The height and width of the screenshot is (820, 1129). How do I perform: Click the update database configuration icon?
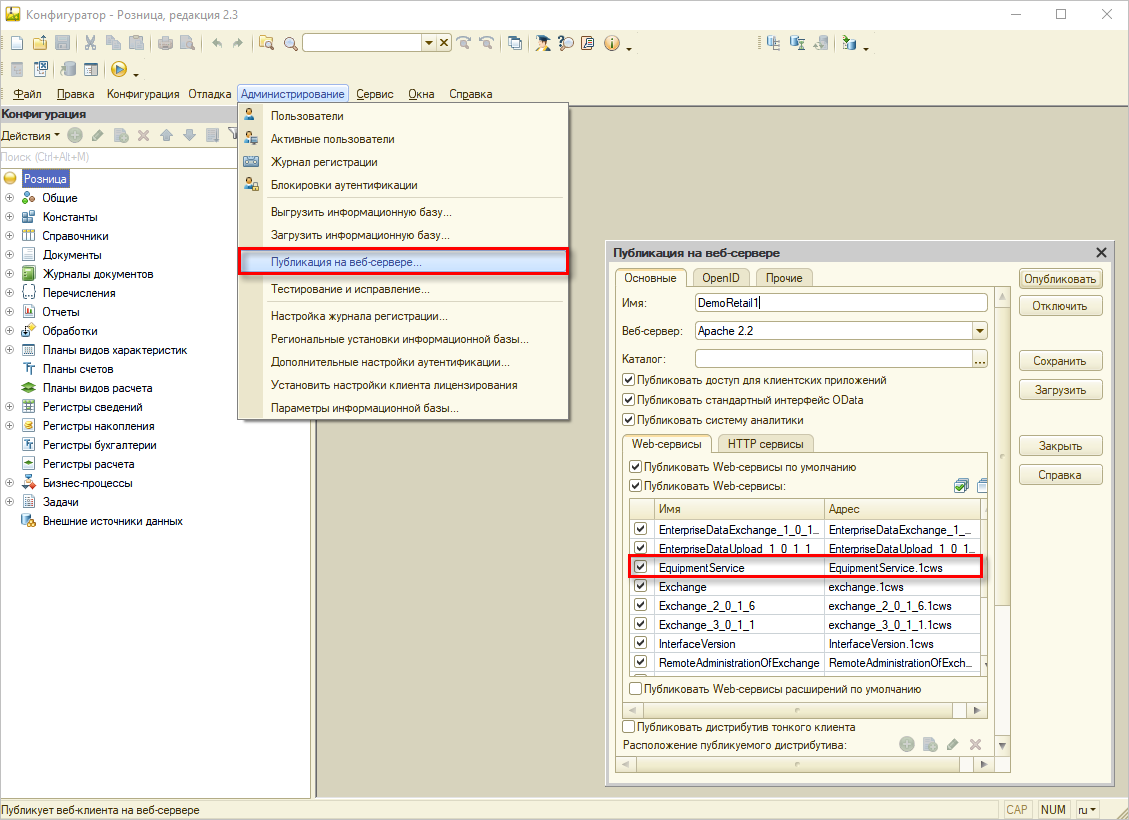point(68,69)
